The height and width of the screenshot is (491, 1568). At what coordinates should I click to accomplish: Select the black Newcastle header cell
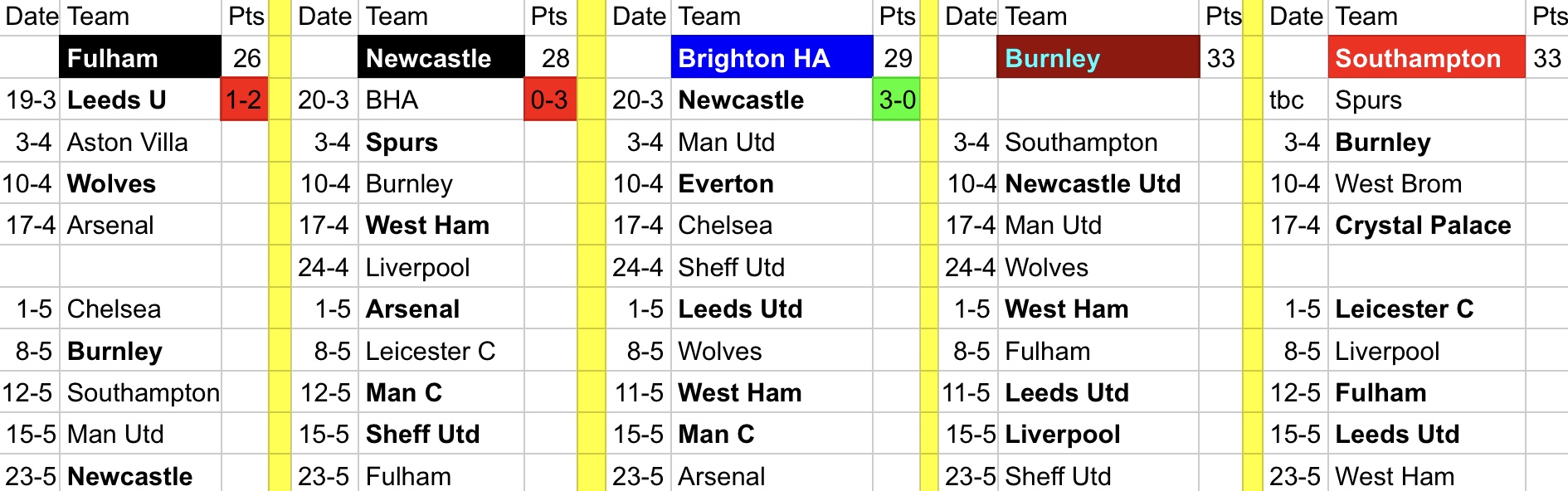coord(441,58)
